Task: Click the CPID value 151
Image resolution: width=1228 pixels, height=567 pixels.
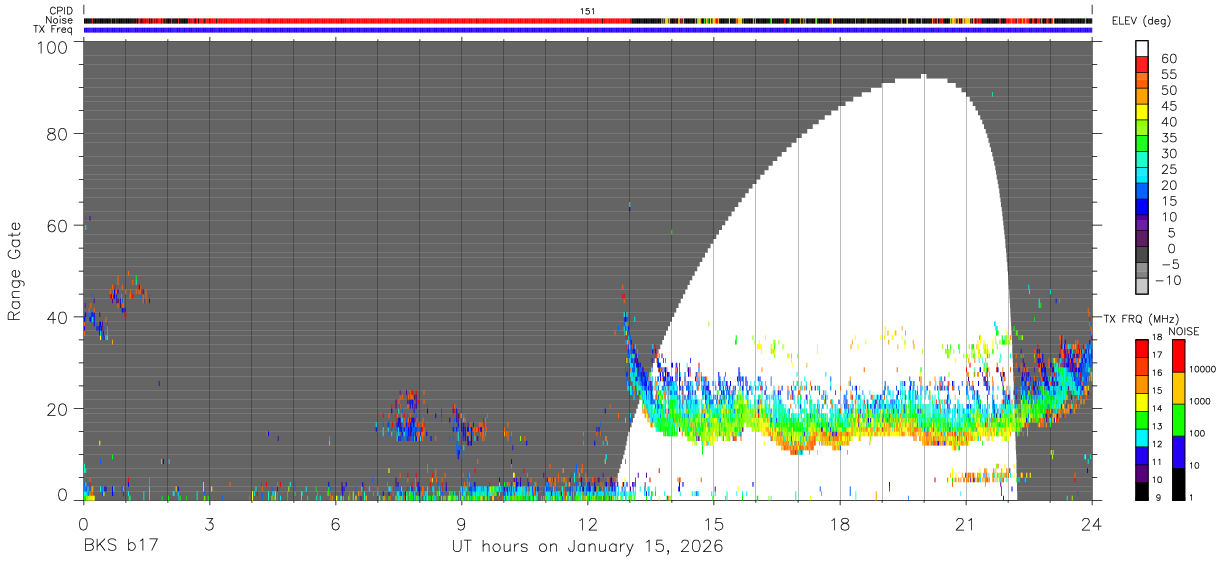Action: pyautogui.click(x=588, y=11)
